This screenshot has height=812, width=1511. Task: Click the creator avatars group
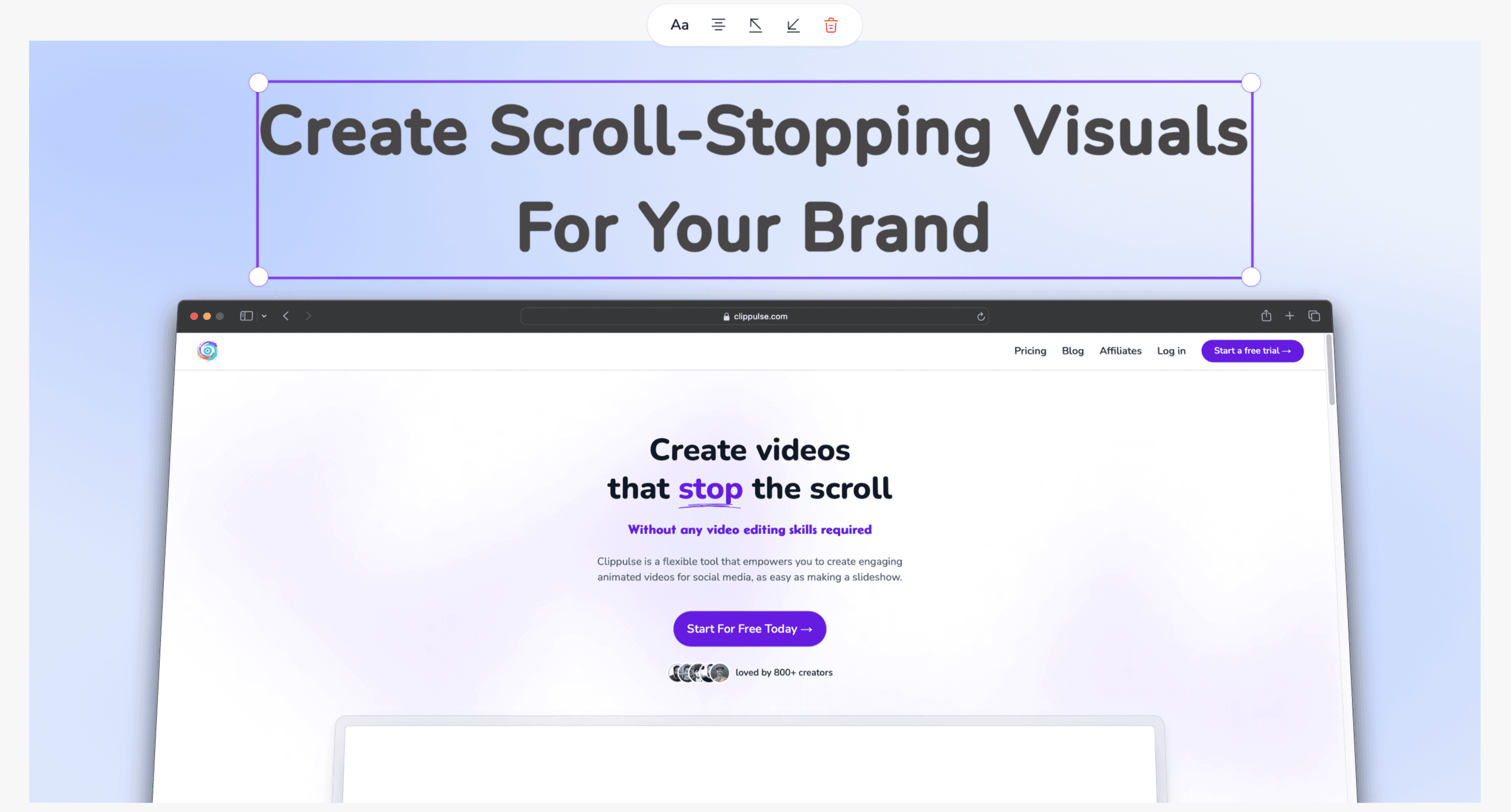coord(698,672)
